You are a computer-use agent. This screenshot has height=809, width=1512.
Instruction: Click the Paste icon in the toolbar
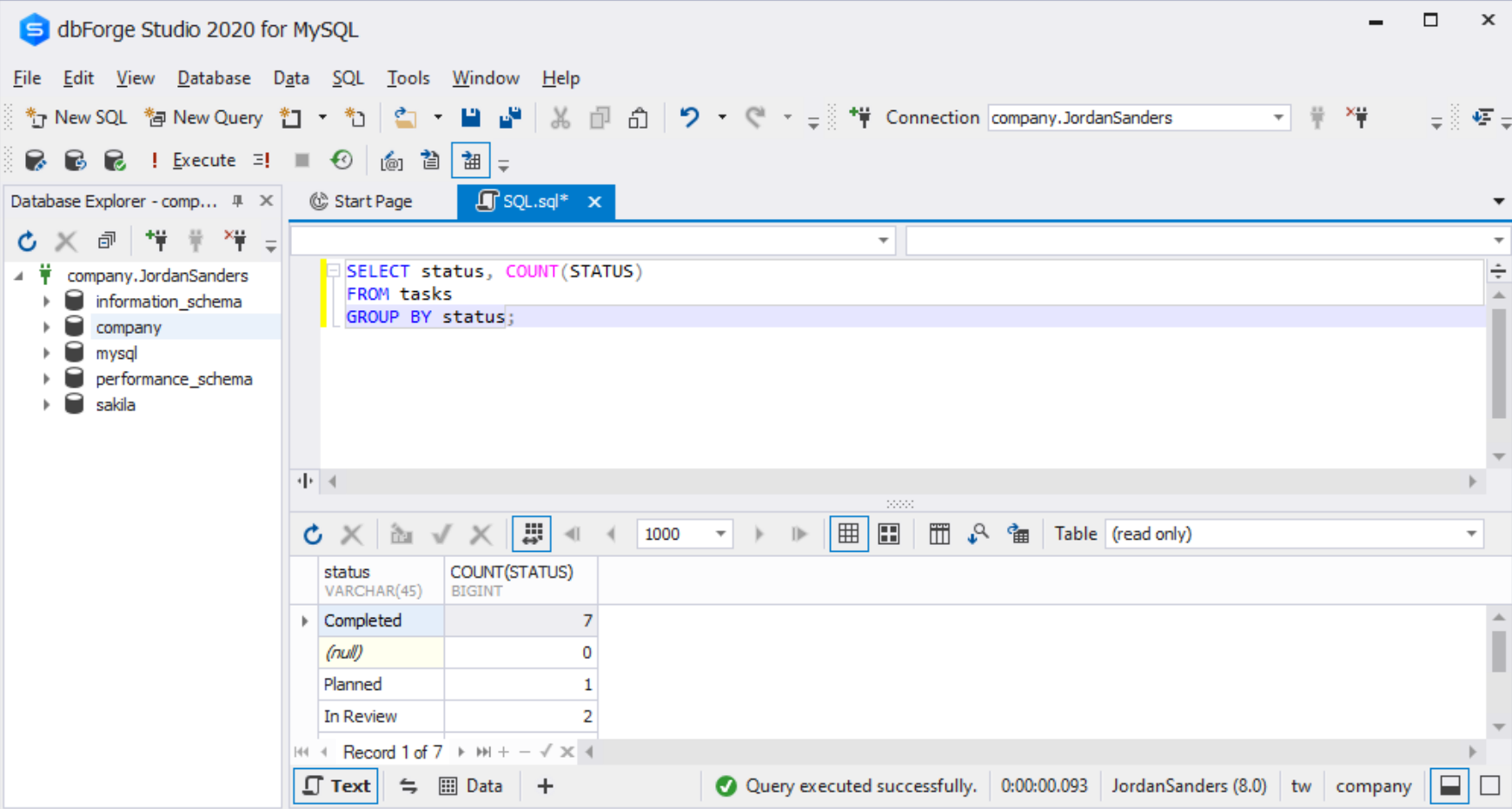coord(639,117)
